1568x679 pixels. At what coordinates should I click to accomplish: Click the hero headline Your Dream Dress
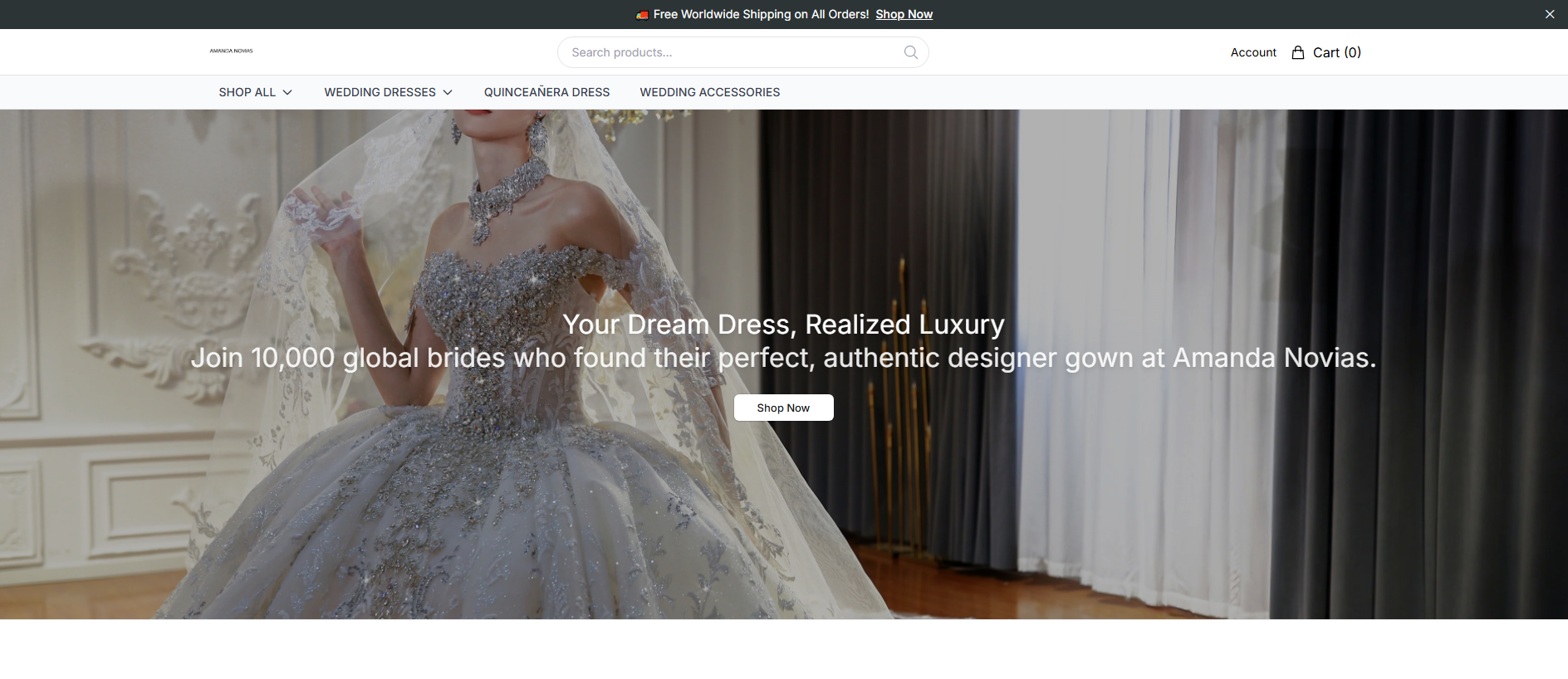click(x=784, y=325)
